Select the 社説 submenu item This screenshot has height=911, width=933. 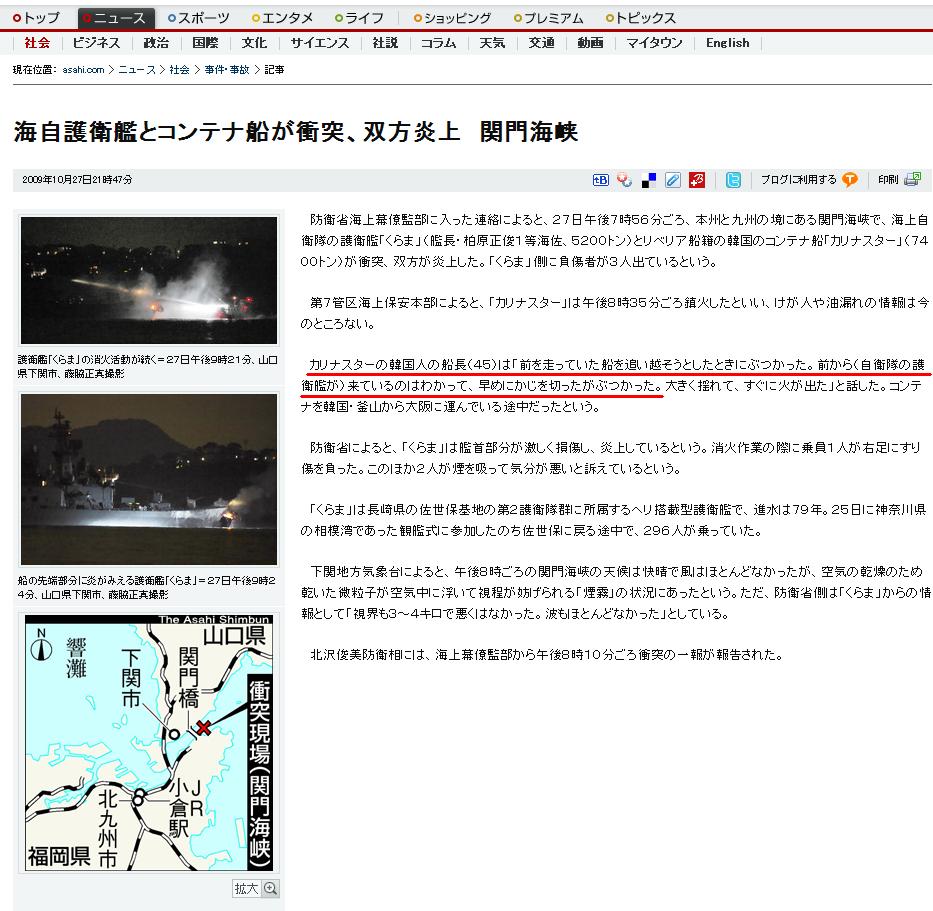(385, 43)
